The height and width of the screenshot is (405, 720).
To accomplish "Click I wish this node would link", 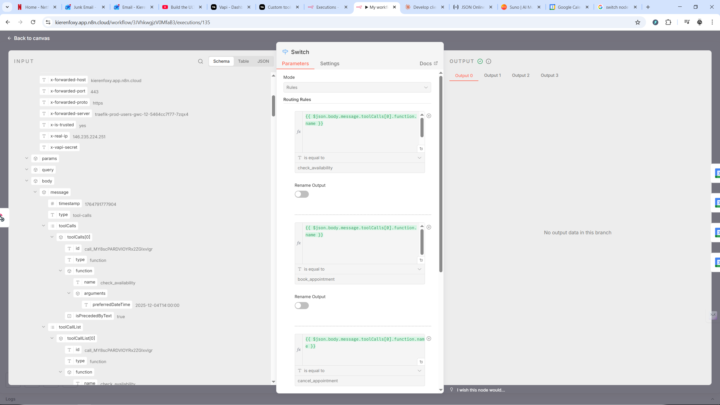I will pyautogui.click(x=480, y=390).
